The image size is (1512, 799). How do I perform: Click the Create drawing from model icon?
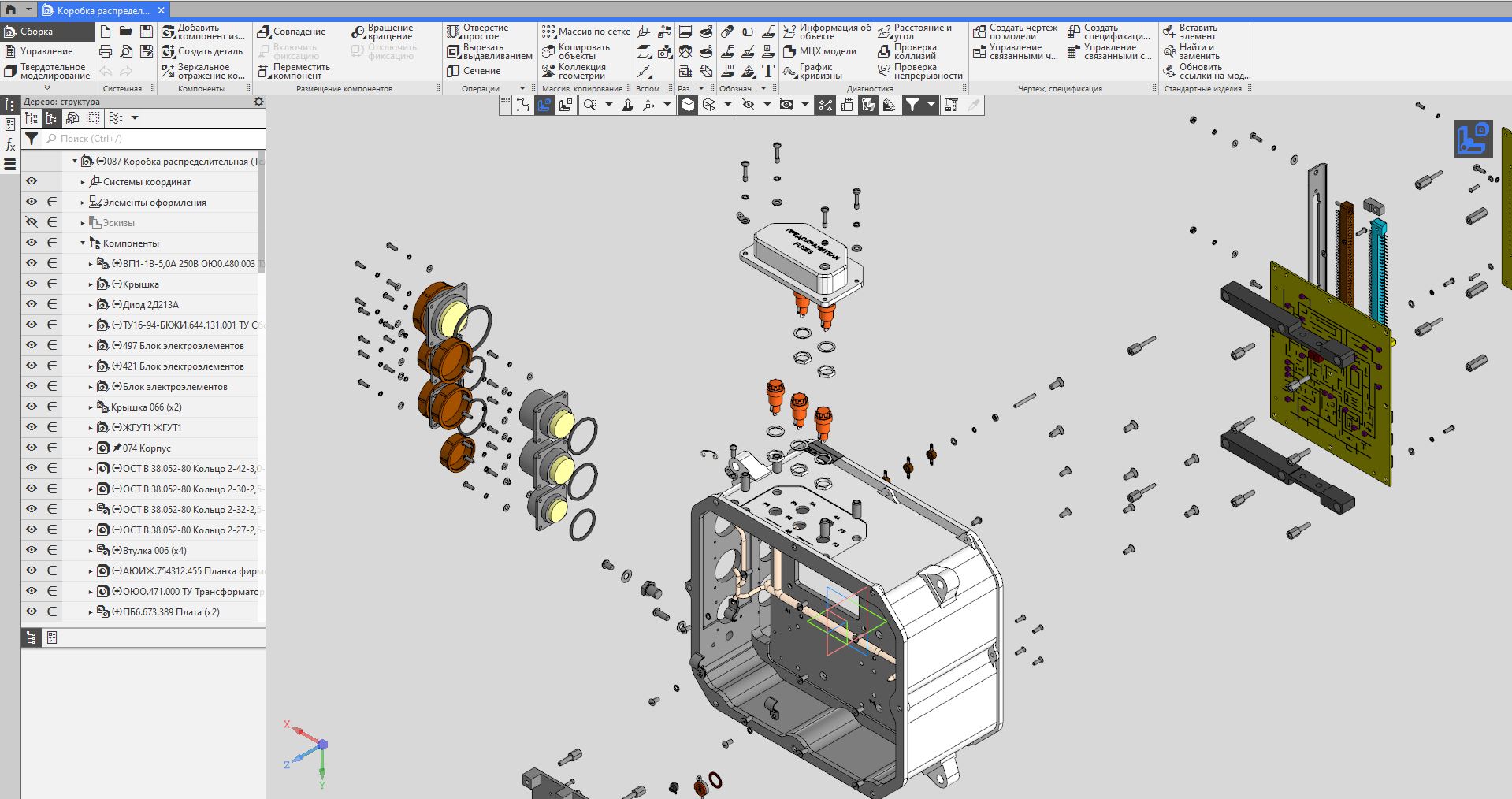[979, 32]
